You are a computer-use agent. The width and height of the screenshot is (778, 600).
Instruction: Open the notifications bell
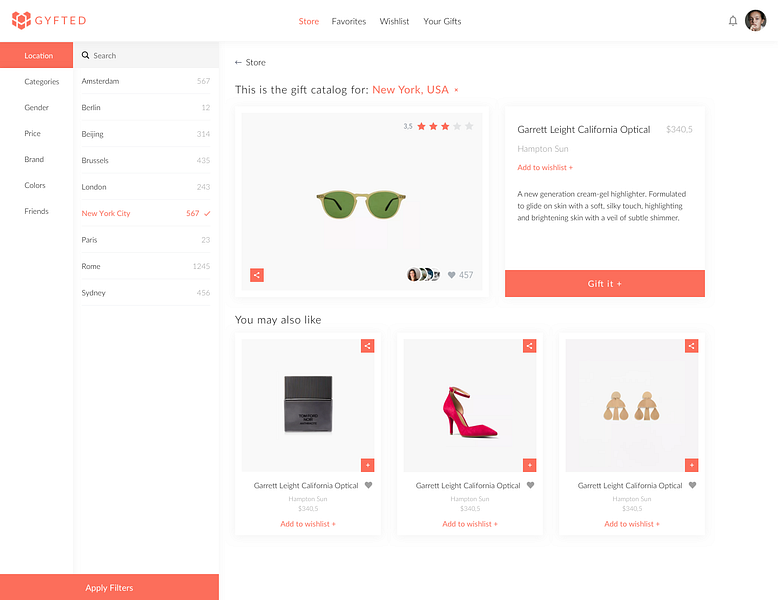[732, 21]
